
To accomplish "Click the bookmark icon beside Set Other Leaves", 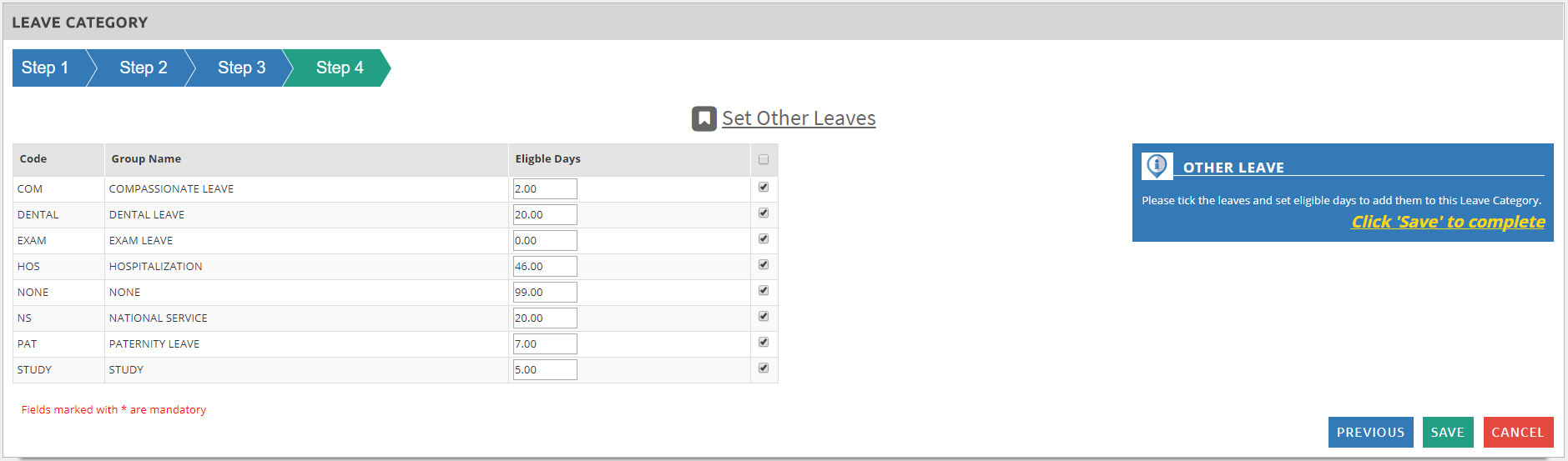I will click(x=703, y=118).
